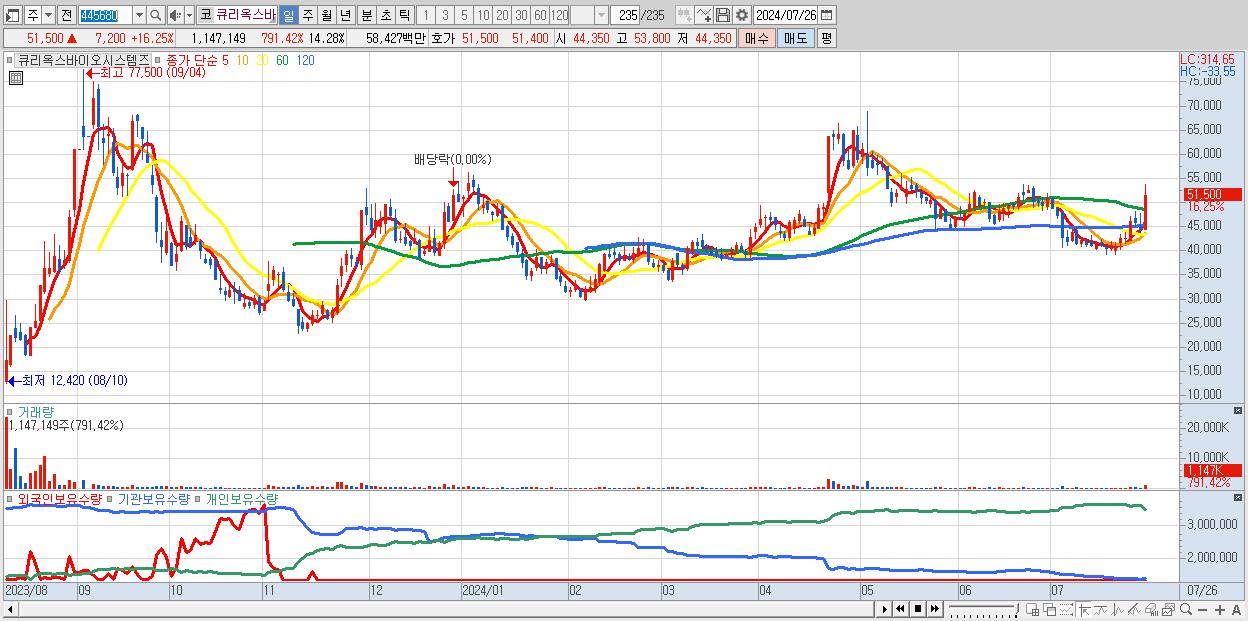This screenshot has width=1248, height=621.
Task: Open the dropdown next to 주 button
Action: [x=48, y=15]
